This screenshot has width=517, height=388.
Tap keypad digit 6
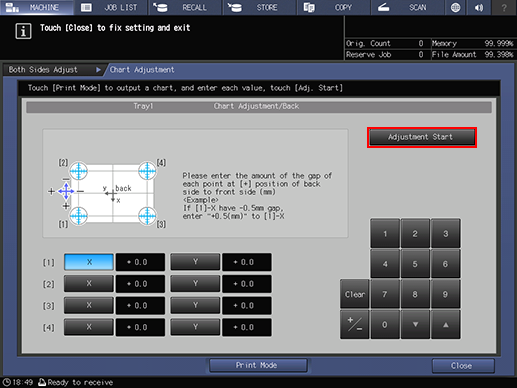(x=445, y=264)
